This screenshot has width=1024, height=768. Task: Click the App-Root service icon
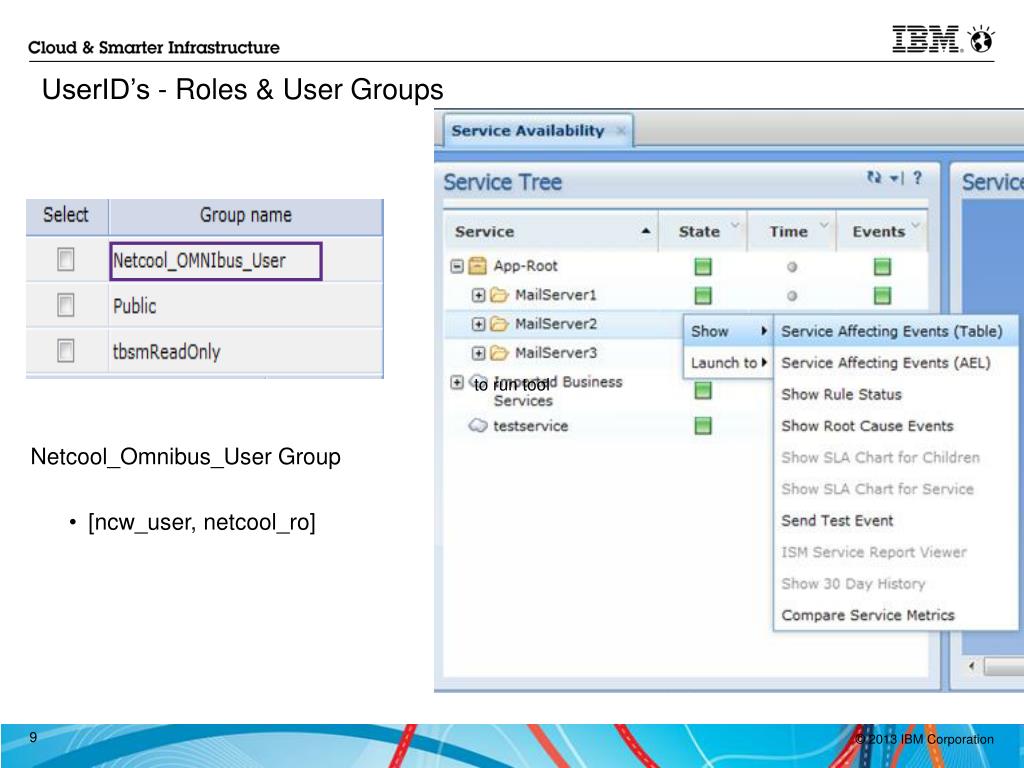[478, 266]
